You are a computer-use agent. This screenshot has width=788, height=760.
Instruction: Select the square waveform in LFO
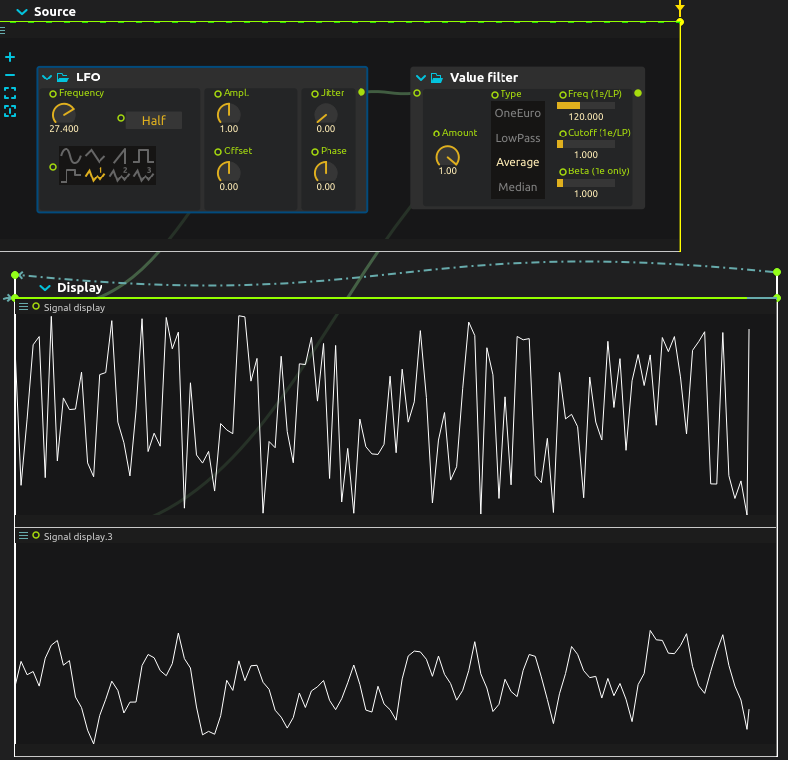pos(145,156)
